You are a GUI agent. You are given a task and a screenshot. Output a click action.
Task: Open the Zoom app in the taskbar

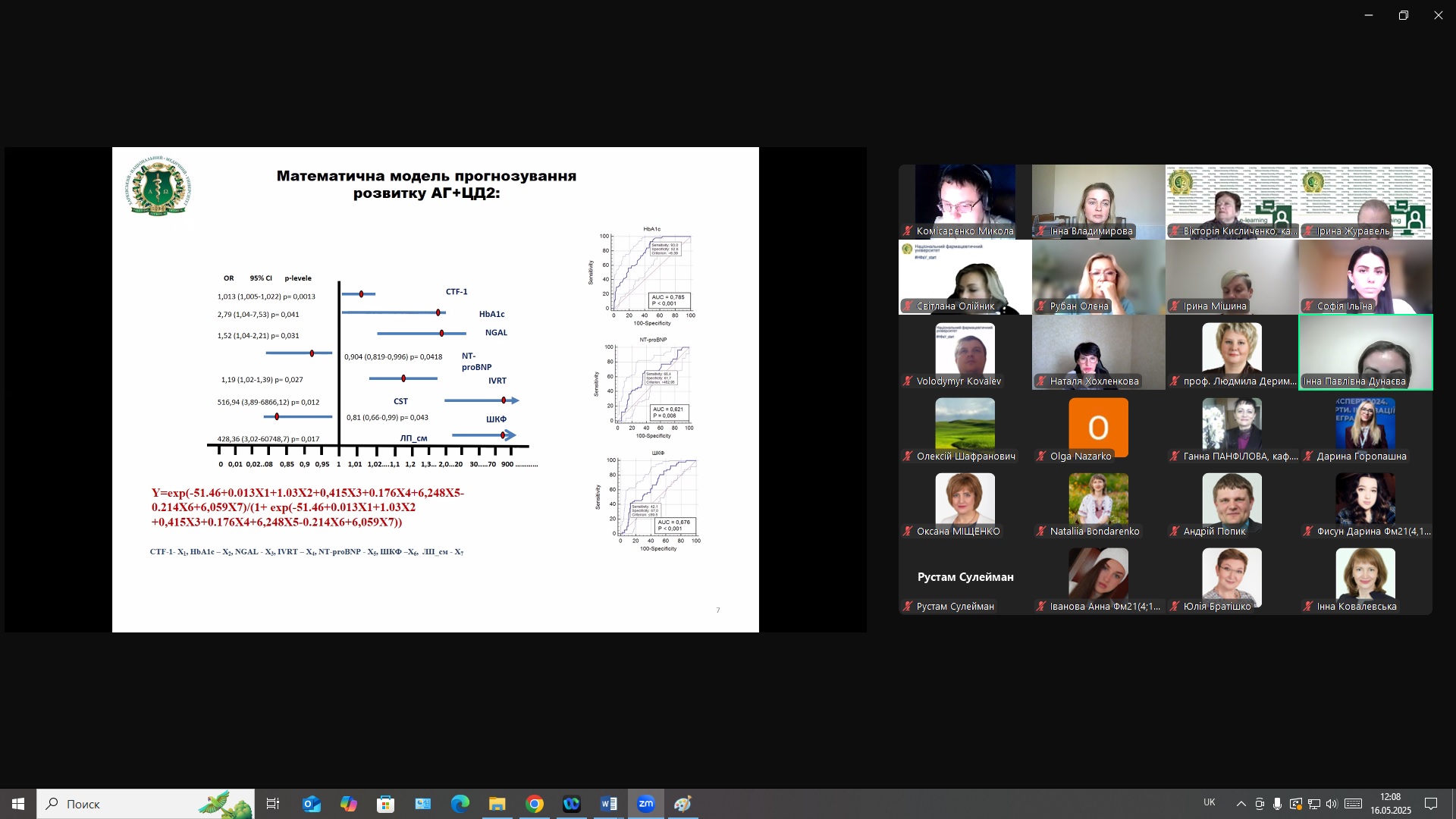646,804
